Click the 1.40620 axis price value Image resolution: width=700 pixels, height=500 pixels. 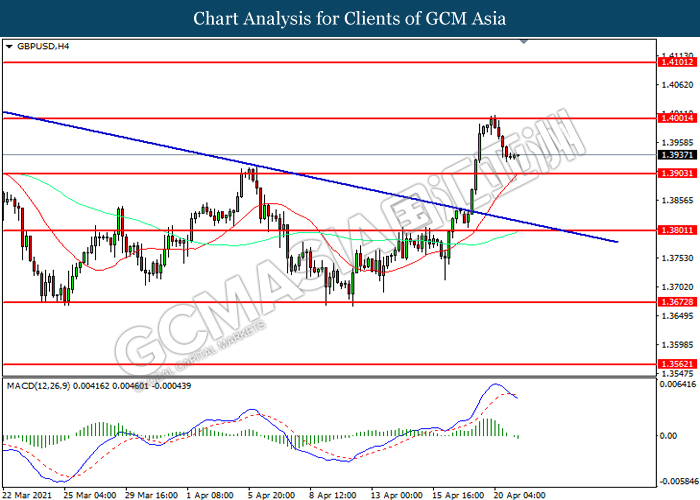[677, 85]
